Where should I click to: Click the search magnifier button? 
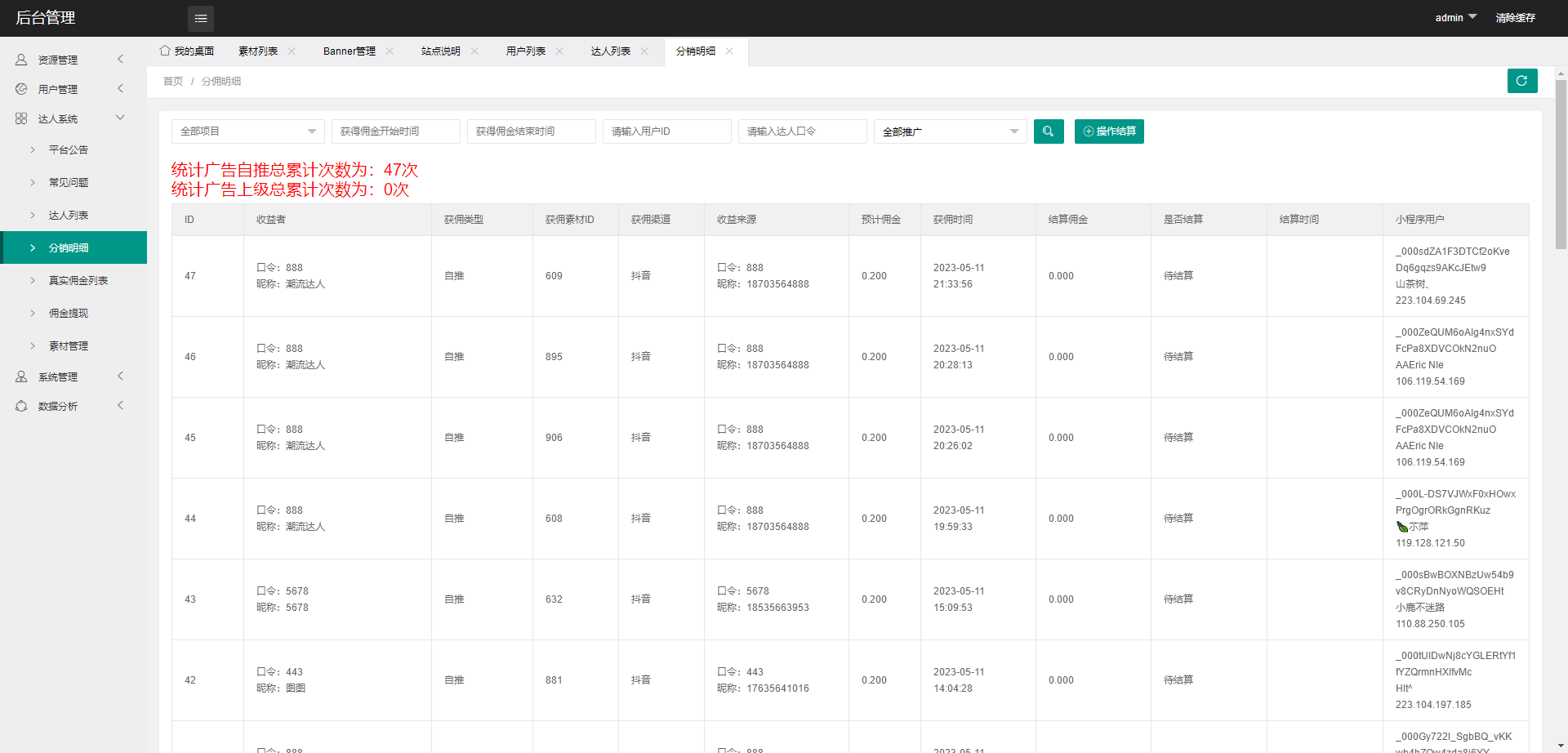point(1049,131)
